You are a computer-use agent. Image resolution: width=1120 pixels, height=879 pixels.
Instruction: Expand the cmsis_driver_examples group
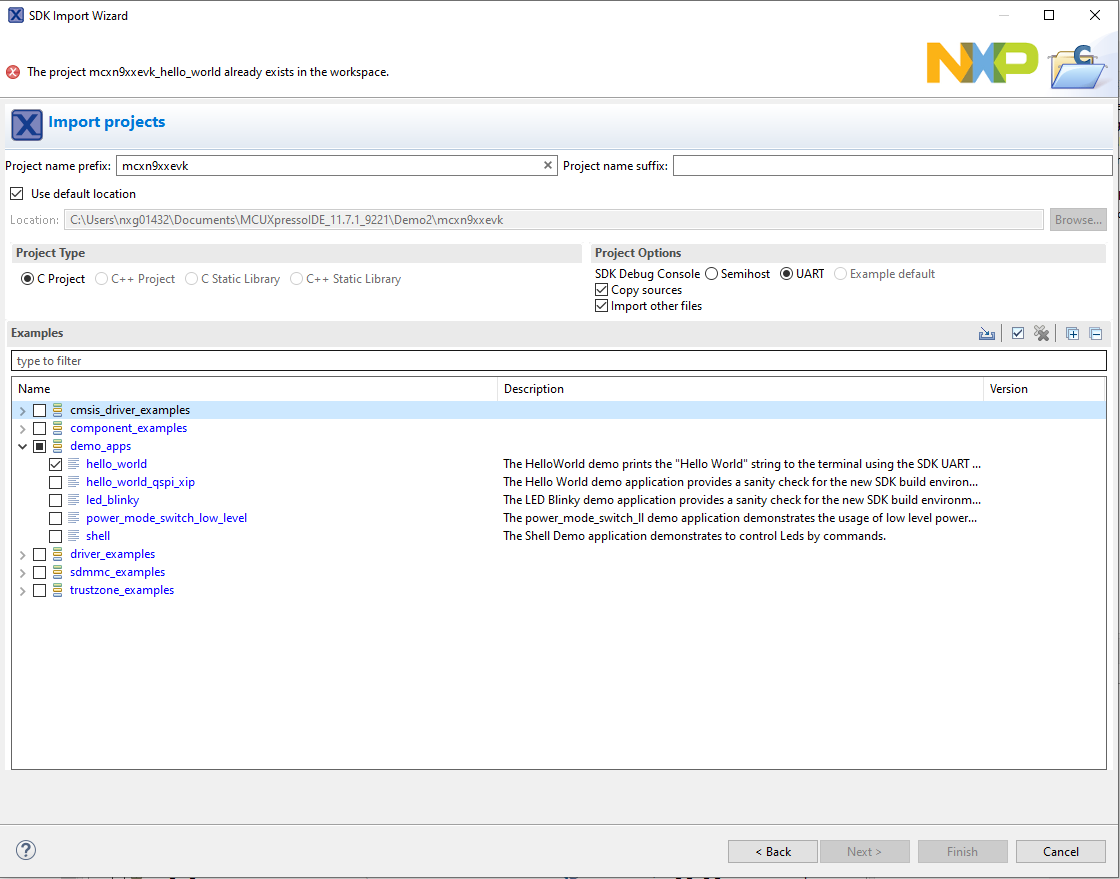click(x=22, y=410)
